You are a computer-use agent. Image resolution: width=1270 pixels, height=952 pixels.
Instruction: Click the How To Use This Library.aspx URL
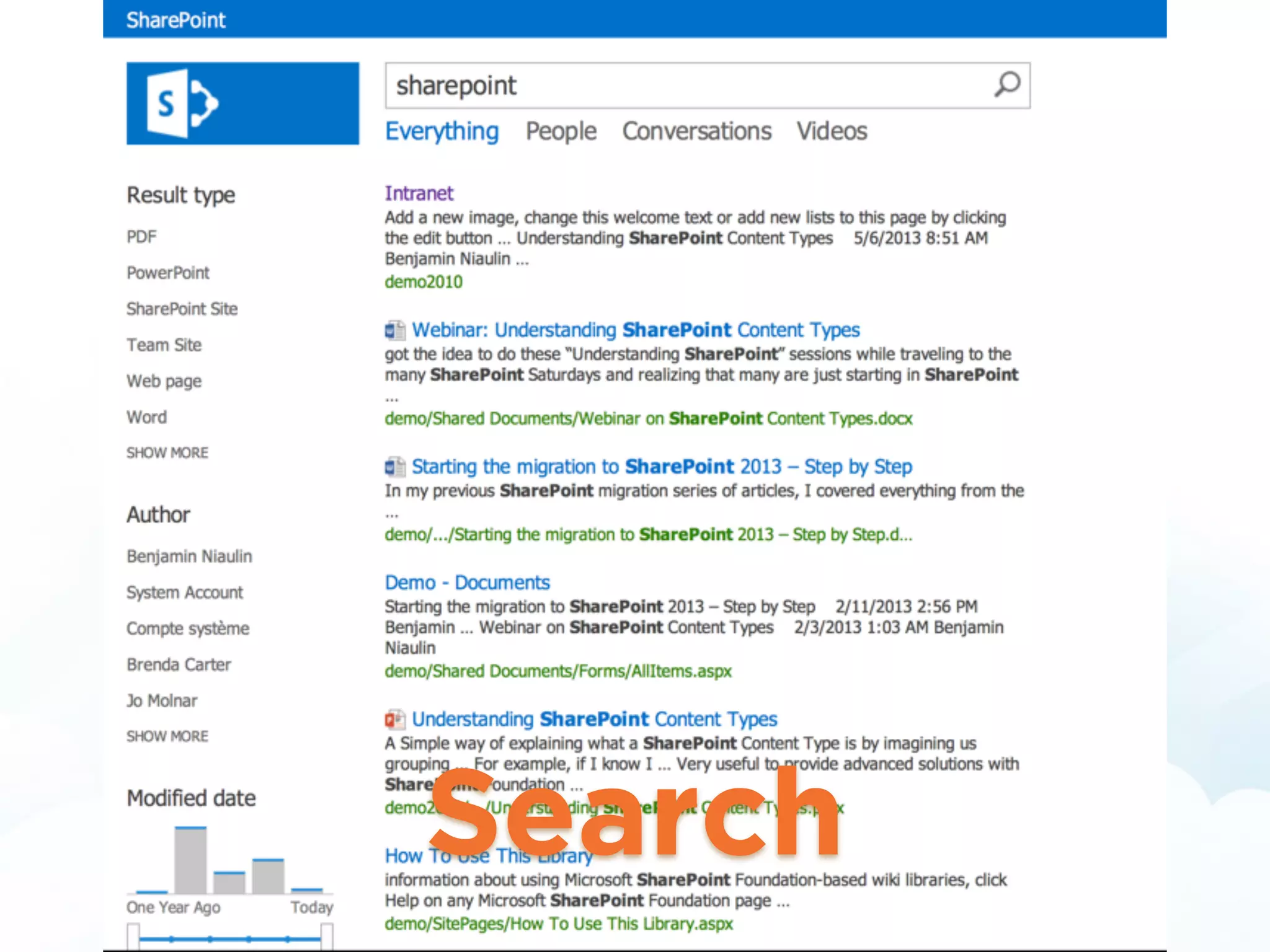559,924
